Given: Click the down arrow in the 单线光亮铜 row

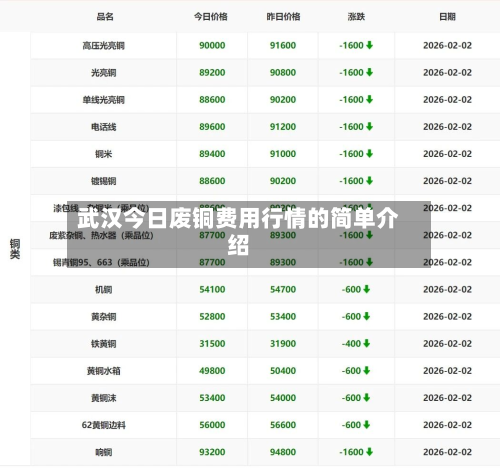Looking at the screenshot, I should click(369, 99).
